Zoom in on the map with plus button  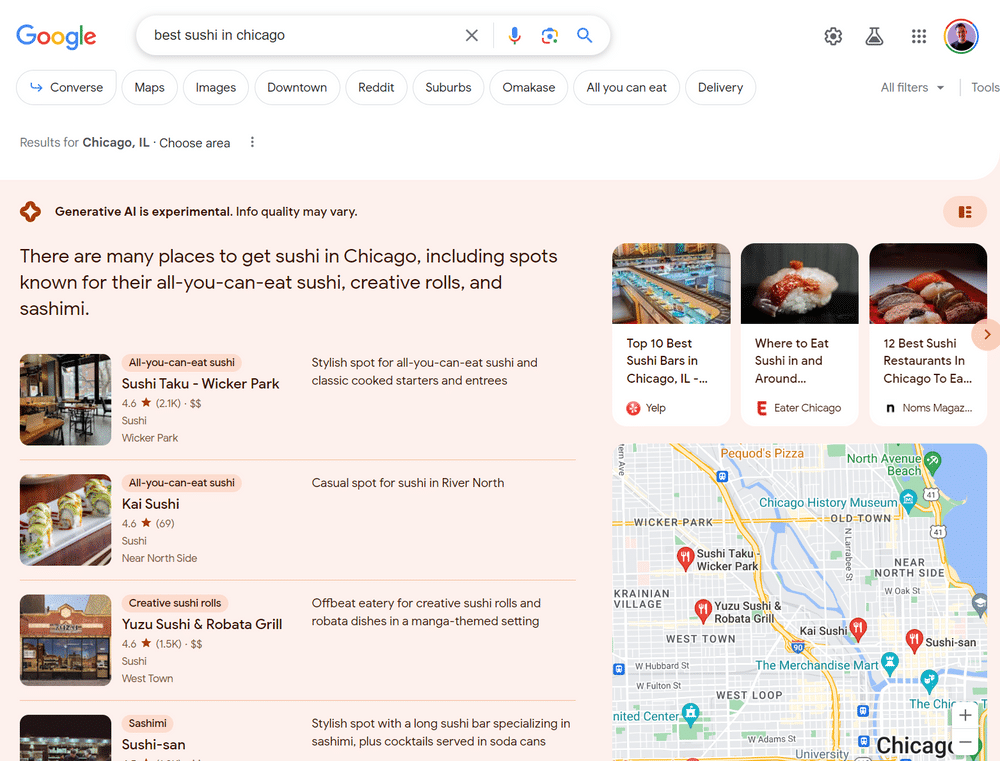pyautogui.click(x=965, y=715)
